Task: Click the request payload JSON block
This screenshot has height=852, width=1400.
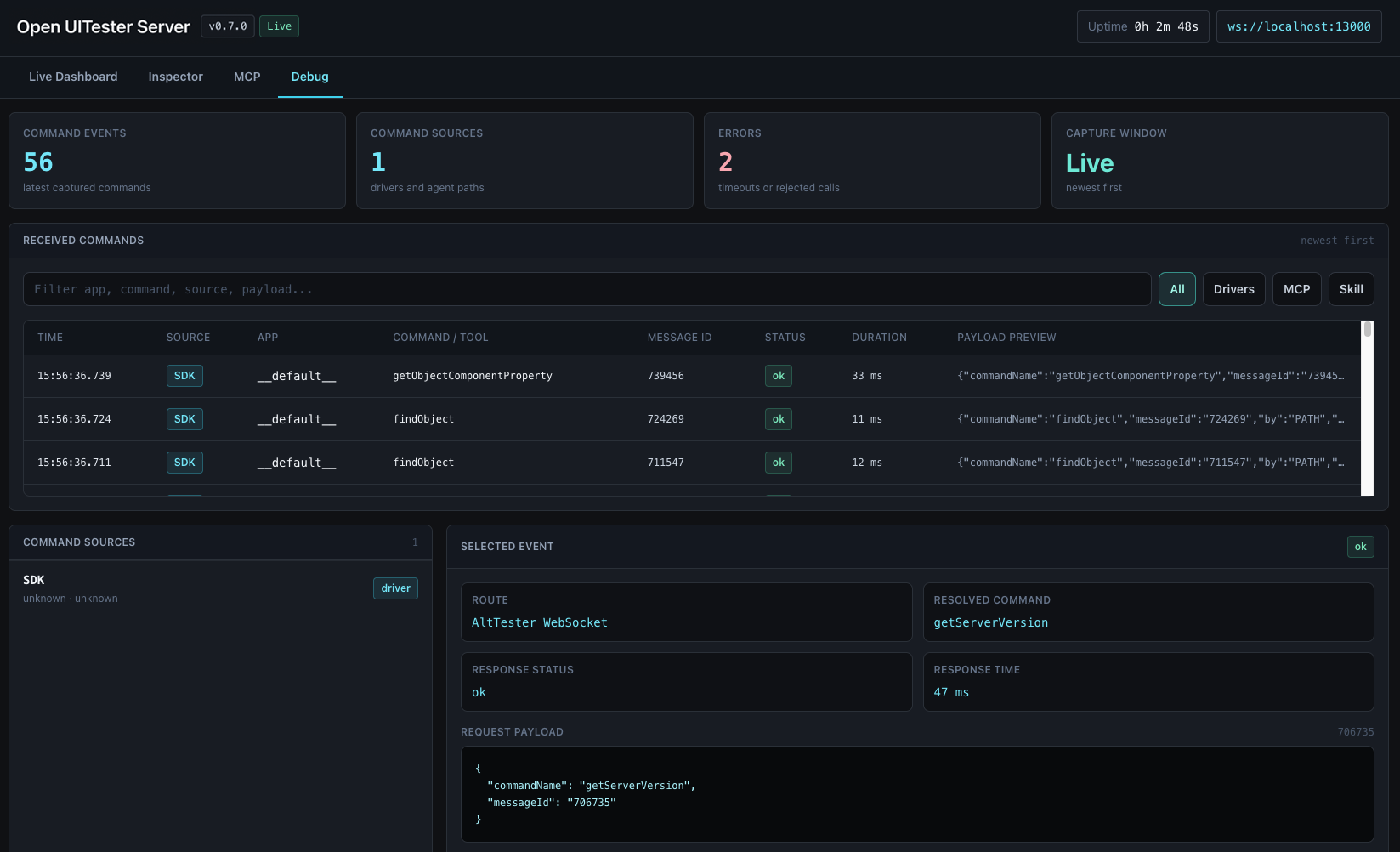Action: click(917, 794)
